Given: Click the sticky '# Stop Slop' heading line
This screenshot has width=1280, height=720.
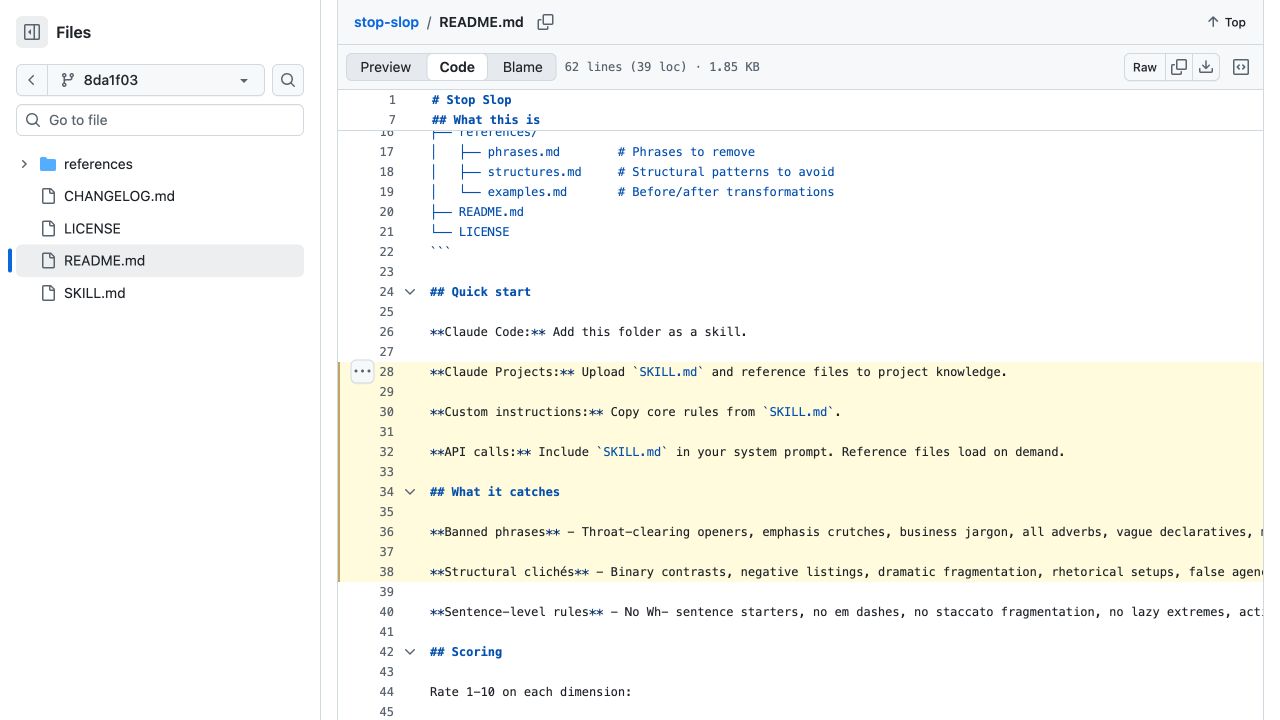Looking at the screenshot, I should 471,100.
